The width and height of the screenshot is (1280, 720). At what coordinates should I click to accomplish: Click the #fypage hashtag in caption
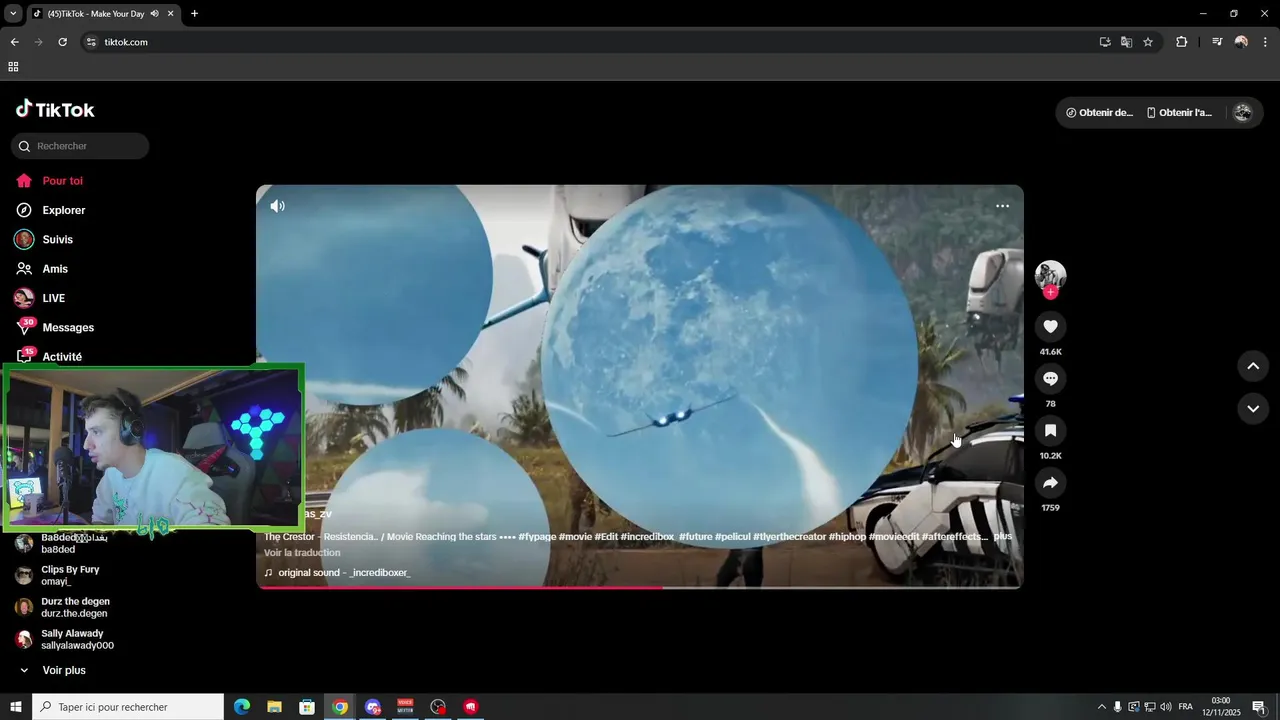tap(537, 537)
